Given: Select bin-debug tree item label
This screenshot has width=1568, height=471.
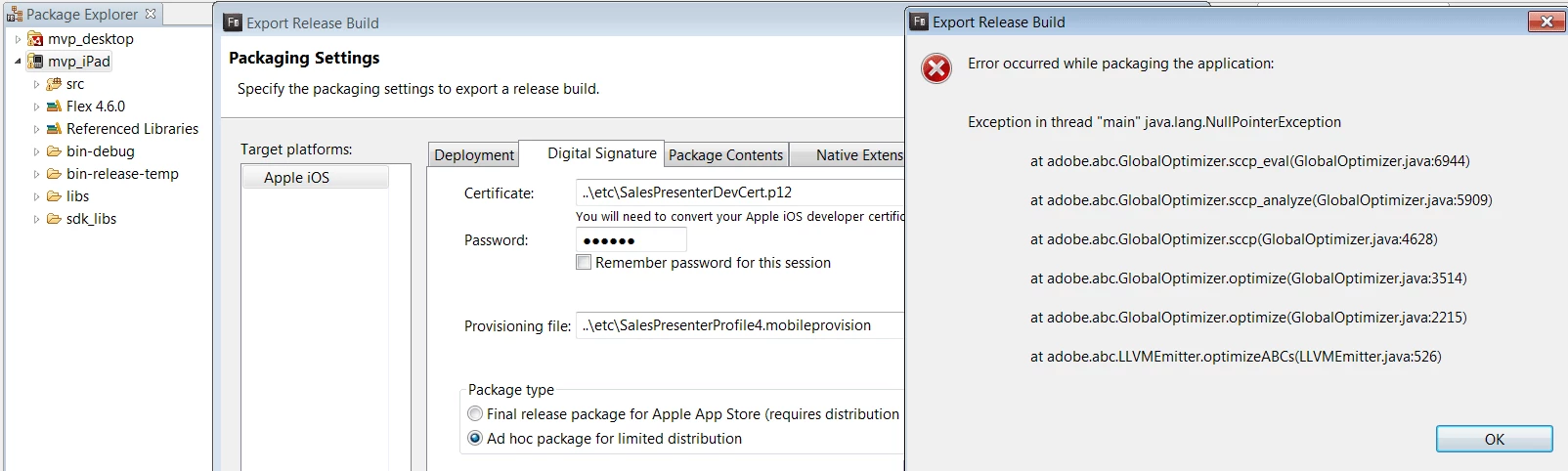Looking at the screenshot, I should (x=101, y=151).
